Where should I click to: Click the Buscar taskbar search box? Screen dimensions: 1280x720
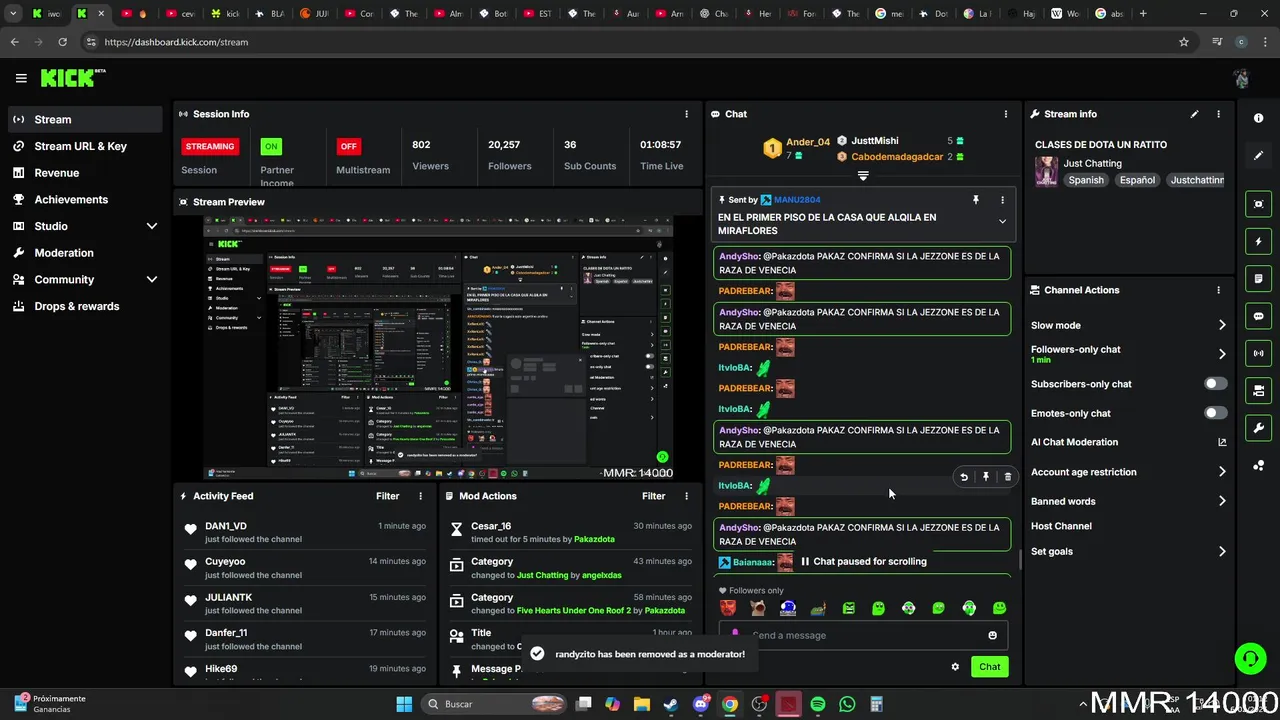point(494,704)
